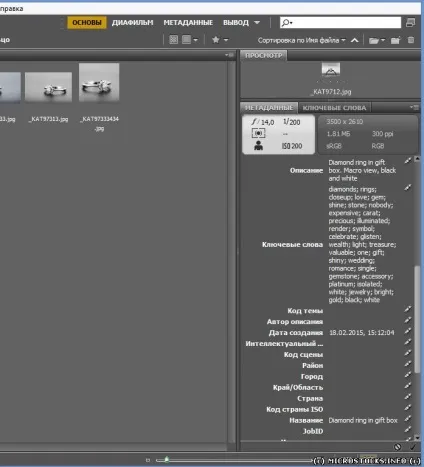424x467 pixels.
Task: Click the trash delete icon
Action: point(411,40)
